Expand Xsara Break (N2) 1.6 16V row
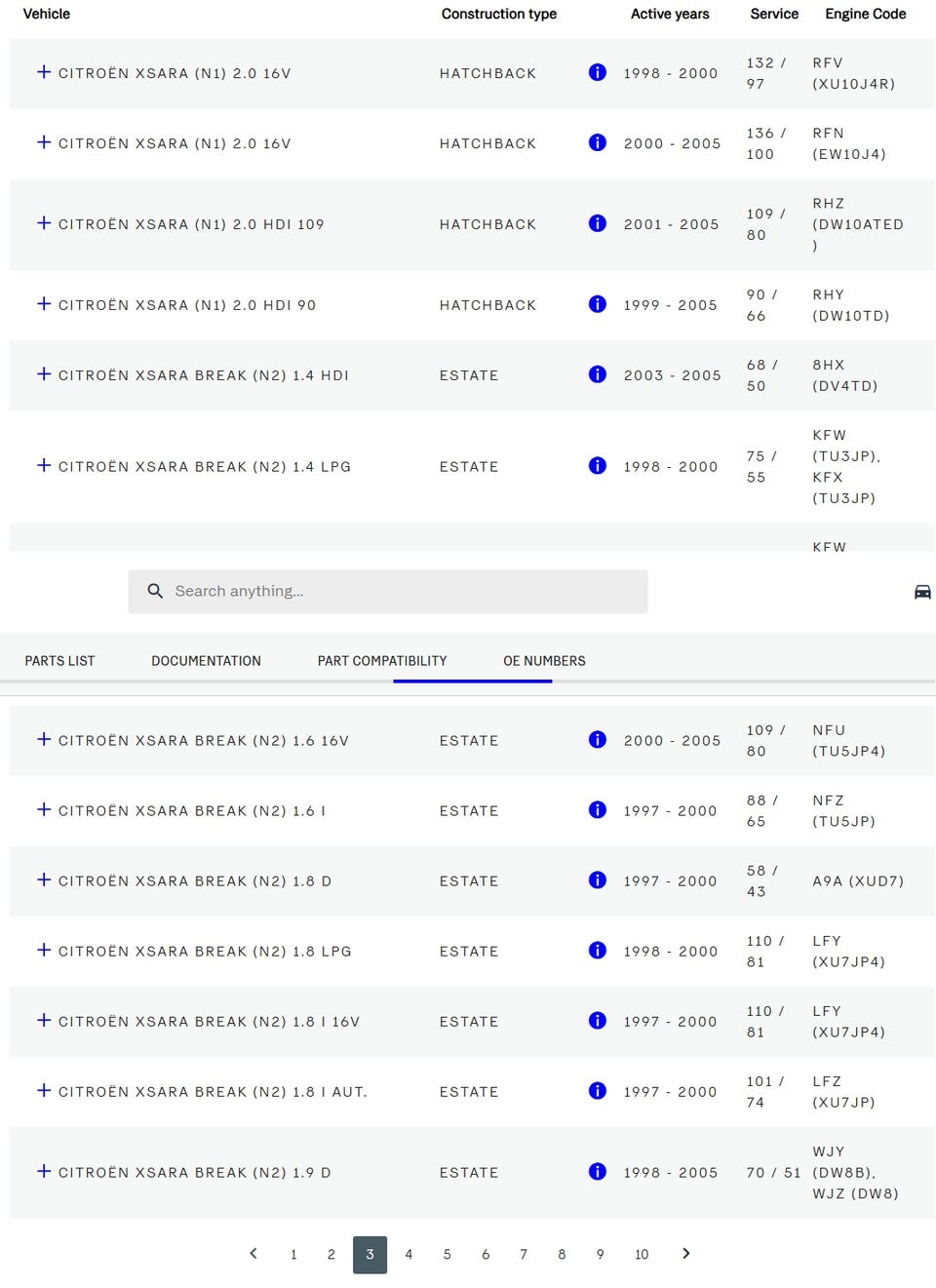936x1288 pixels. click(44, 740)
